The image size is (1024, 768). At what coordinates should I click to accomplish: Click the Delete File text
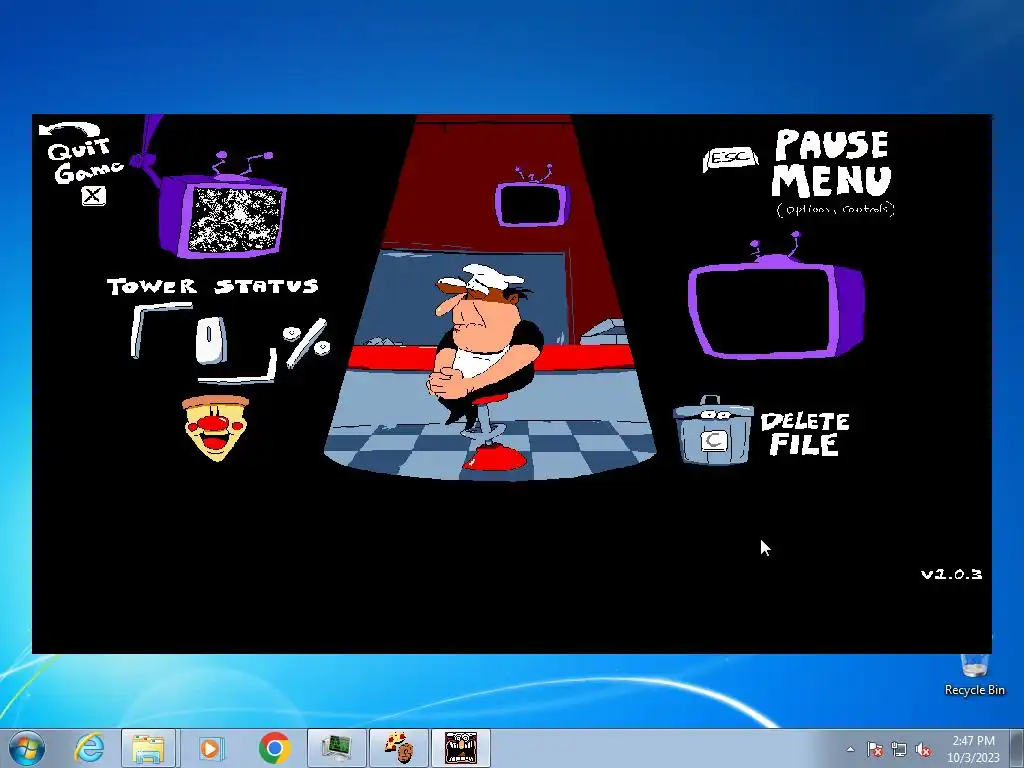pyautogui.click(x=805, y=434)
